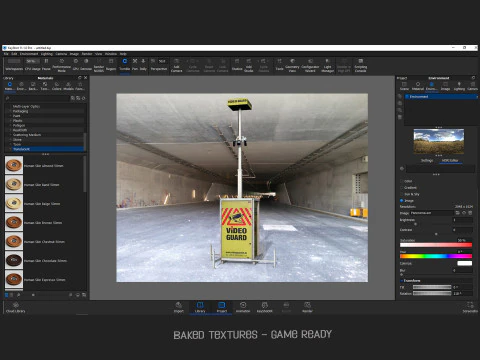Click the Hue rainbow slider
The height and width of the screenshot is (360, 480).
436,256
